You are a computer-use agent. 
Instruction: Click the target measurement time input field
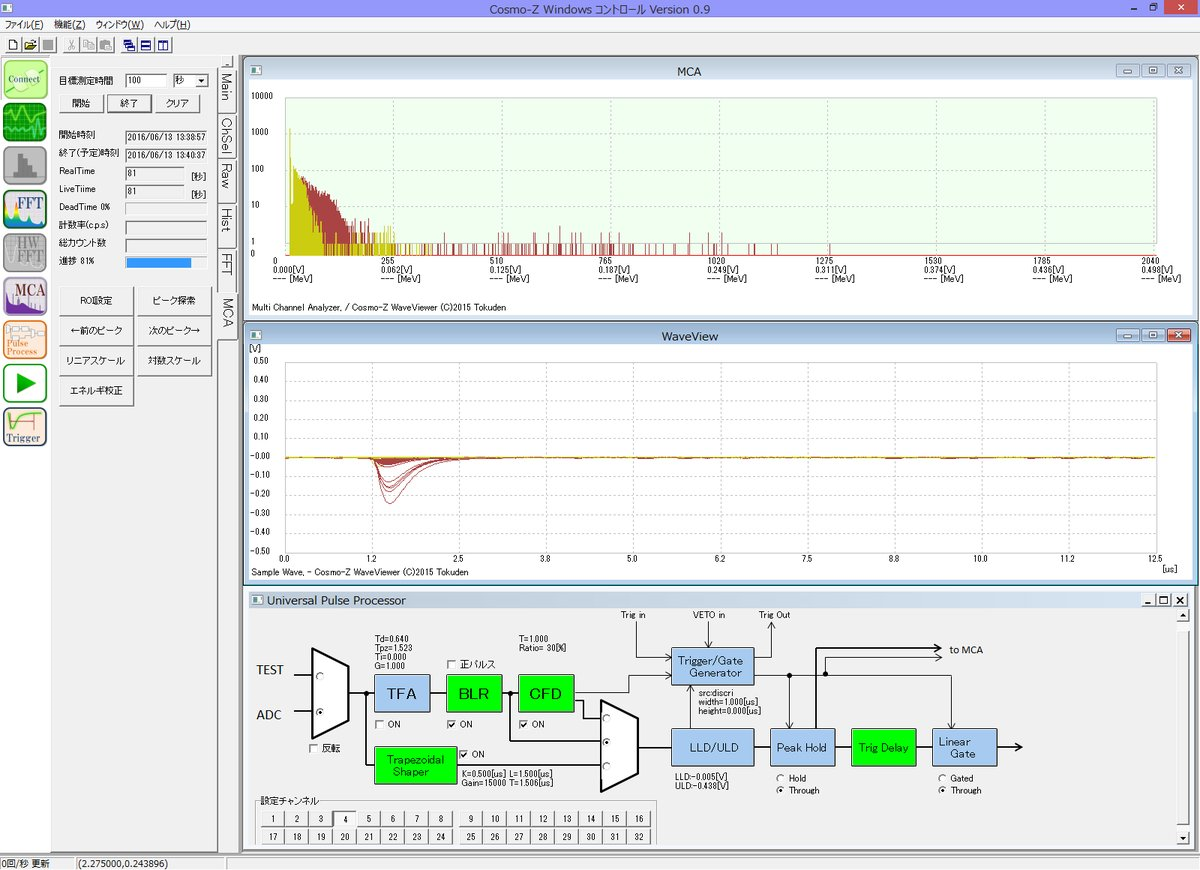(146, 80)
